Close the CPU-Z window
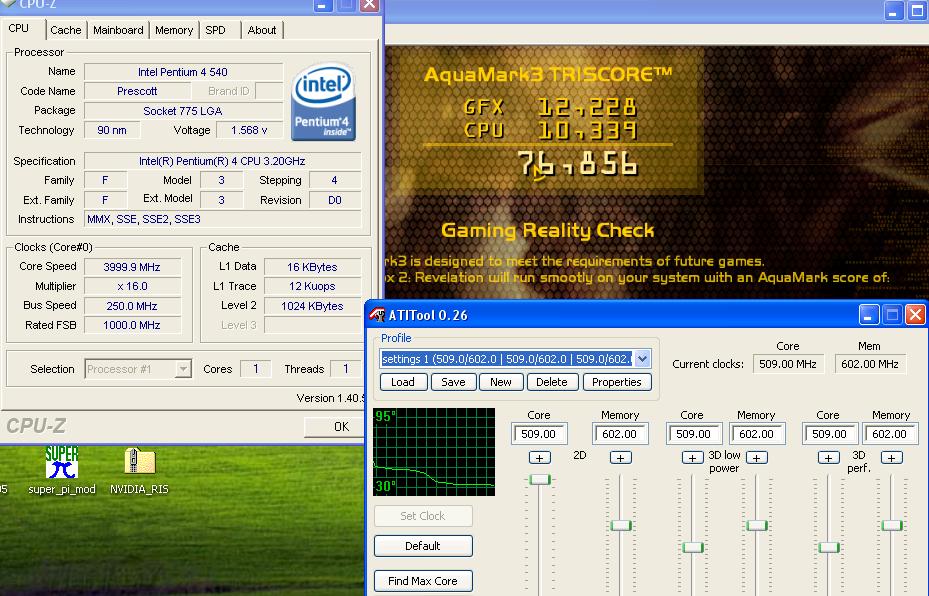Screen dimensions: 929x596 tap(369, 5)
